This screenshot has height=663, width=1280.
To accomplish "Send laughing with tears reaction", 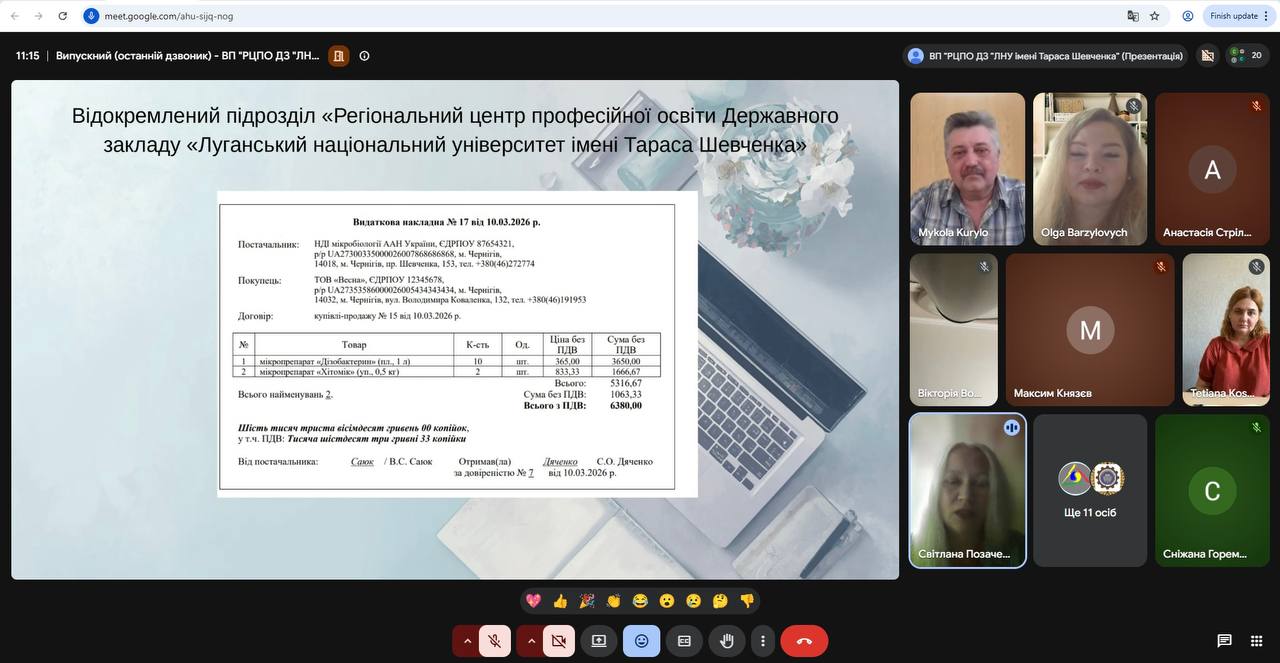I will click(640, 601).
